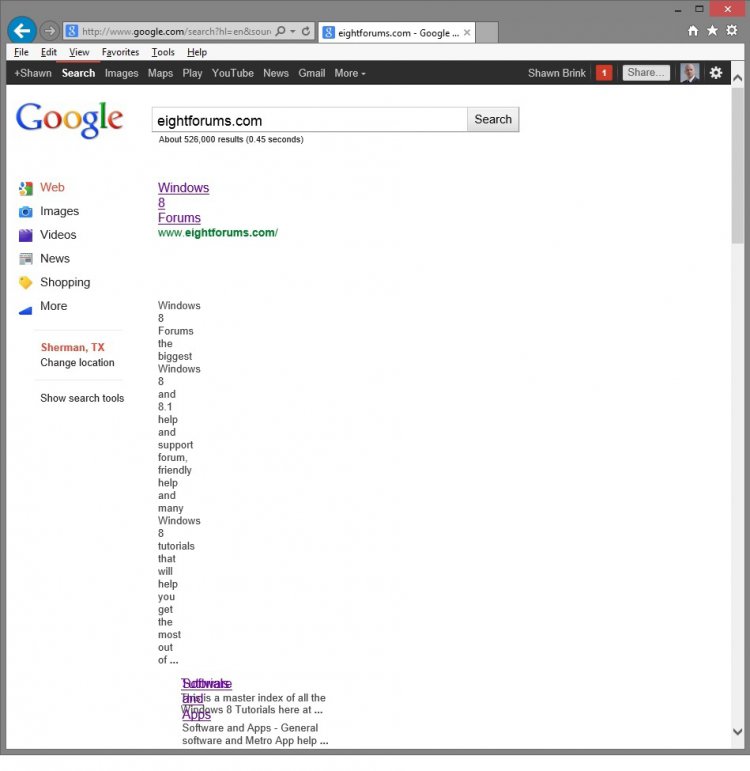The image size is (750, 771).
Task: Open the Favorites menu
Action: click(120, 52)
